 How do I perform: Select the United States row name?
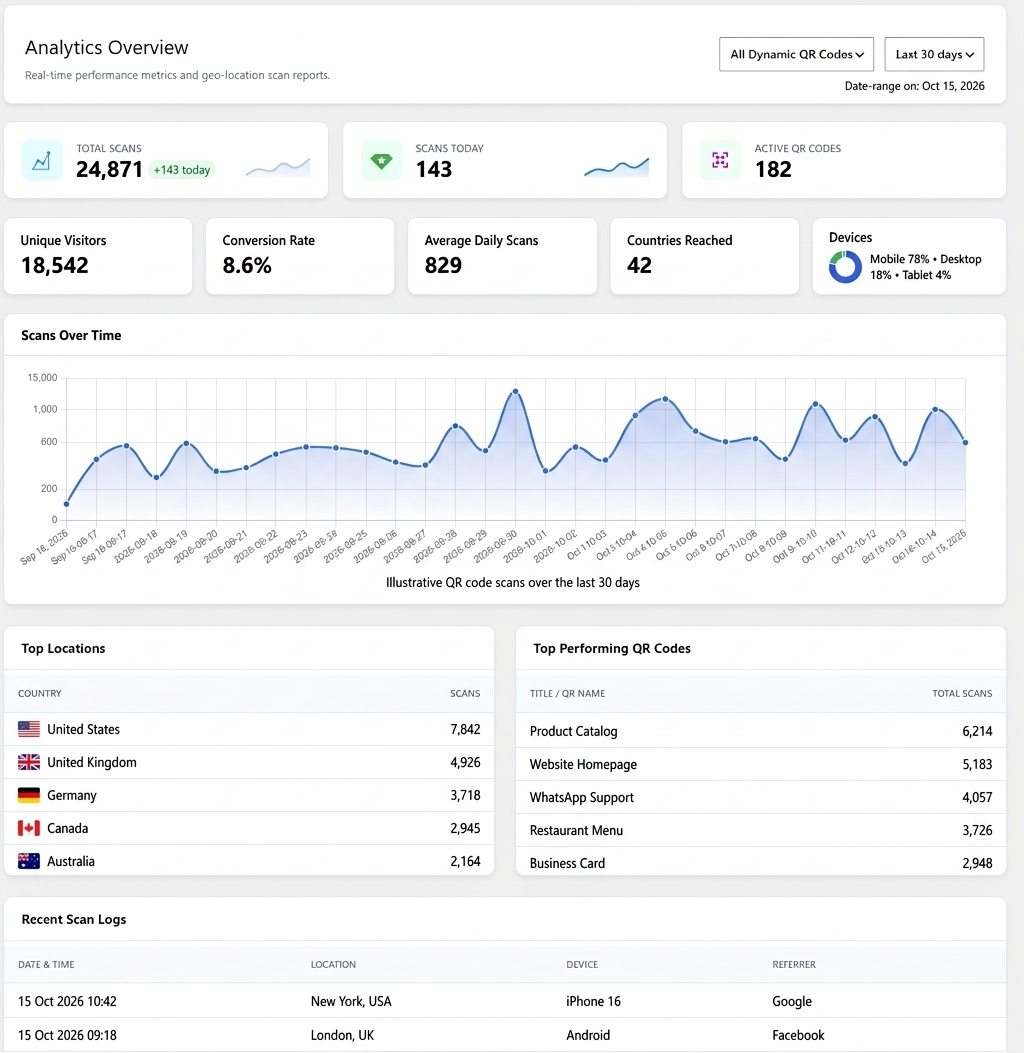click(x=83, y=729)
